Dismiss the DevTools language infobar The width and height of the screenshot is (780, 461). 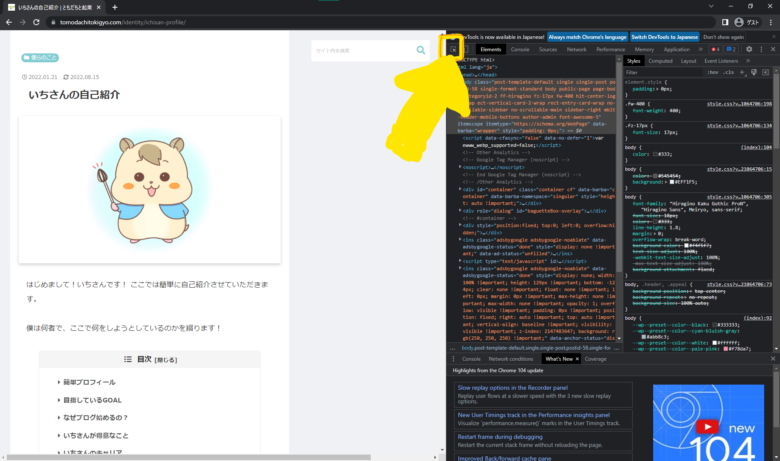pos(774,37)
